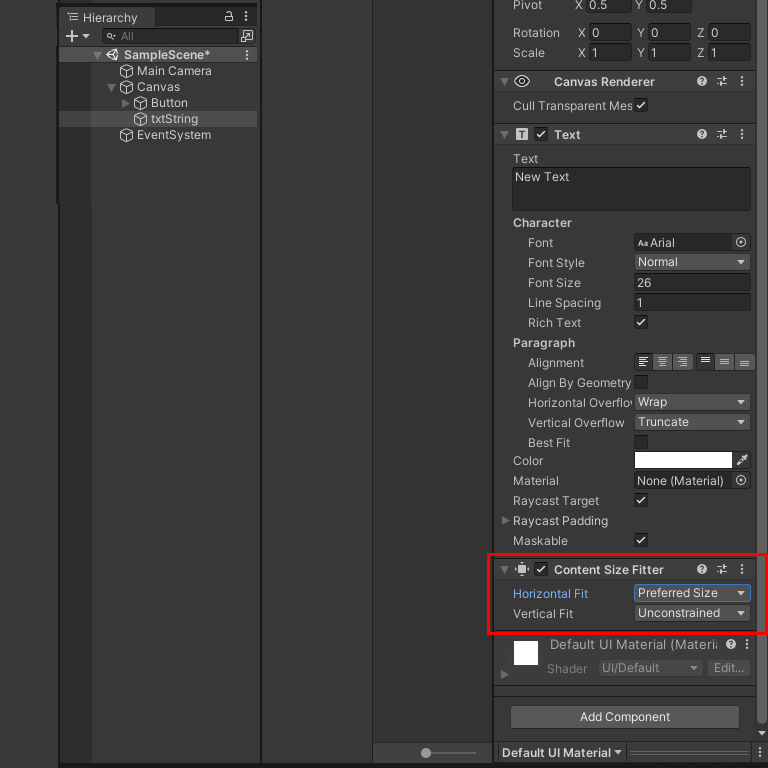Screen dimensions: 768x768
Task: Toggle Cull Transparent Mesh checkbox
Action: [641, 105]
